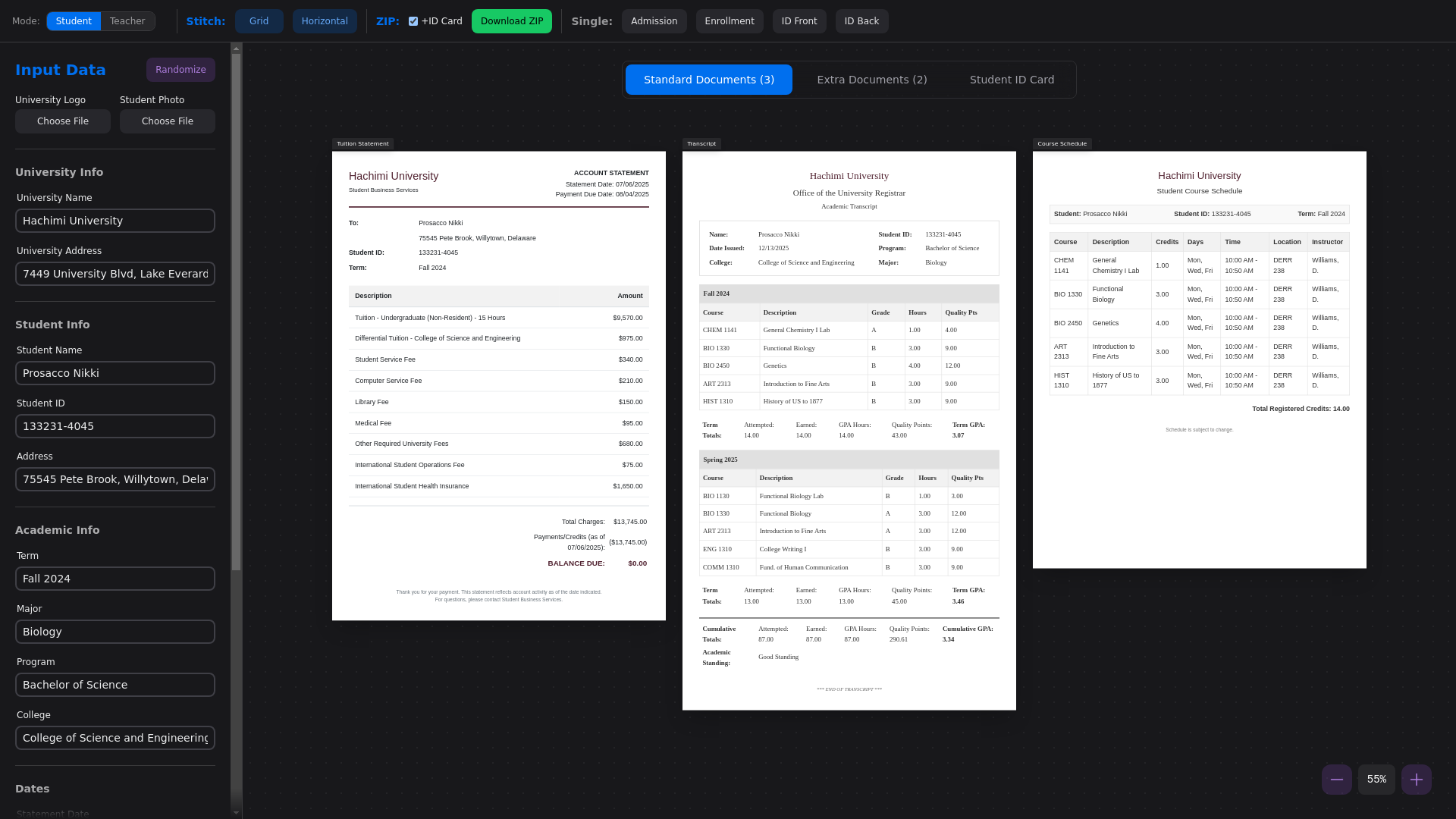The height and width of the screenshot is (819, 1456).
Task: Export single Enrollment document
Action: [730, 21]
